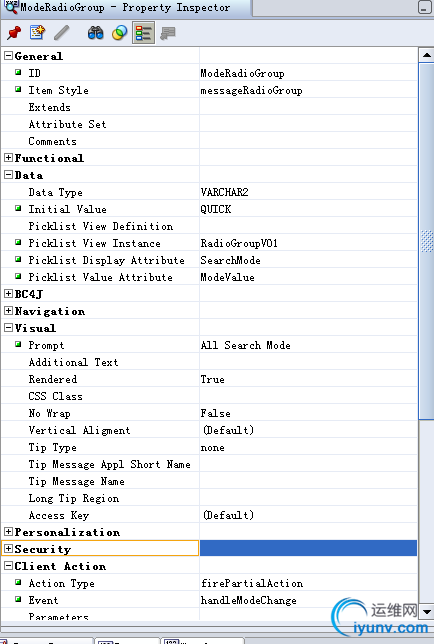Viewport: 434px width, 644px height.
Task: Click the value RadioGroupVO1
Action: pyautogui.click(x=239, y=243)
